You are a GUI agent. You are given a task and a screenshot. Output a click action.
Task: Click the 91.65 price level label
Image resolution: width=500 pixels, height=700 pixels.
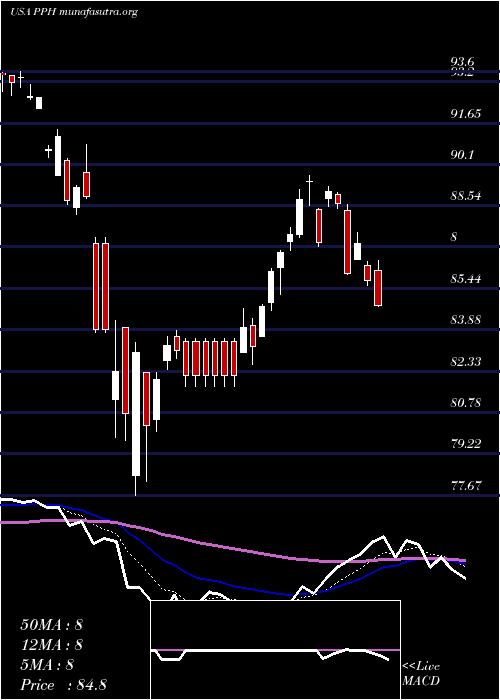coord(466,114)
